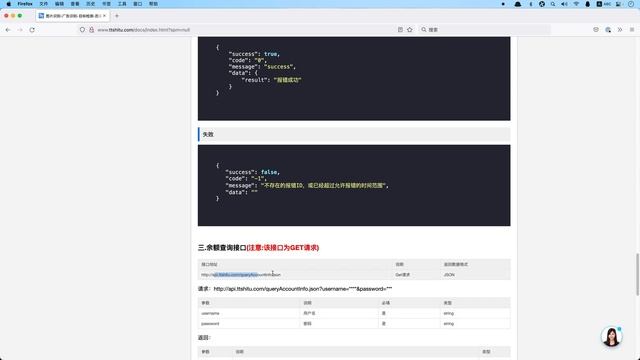Show site security padlock info

91,30
